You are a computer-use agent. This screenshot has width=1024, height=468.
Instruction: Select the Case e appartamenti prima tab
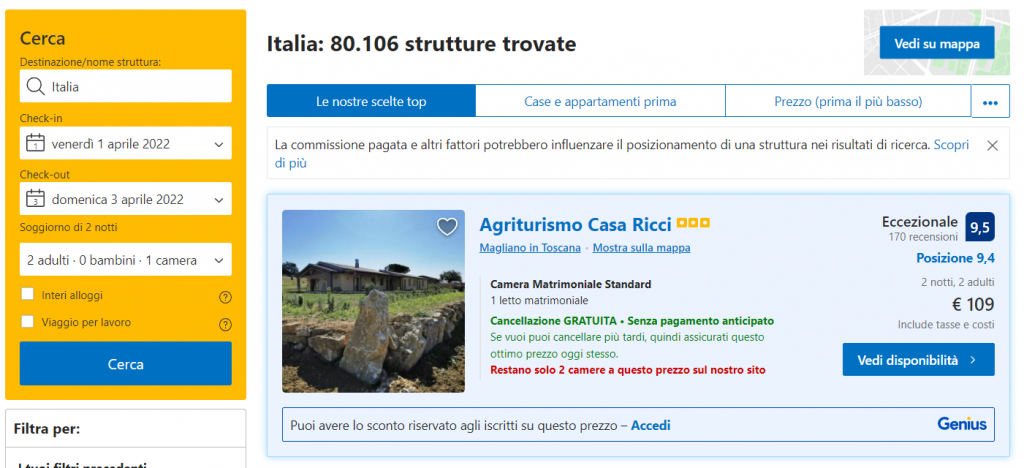coord(600,101)
